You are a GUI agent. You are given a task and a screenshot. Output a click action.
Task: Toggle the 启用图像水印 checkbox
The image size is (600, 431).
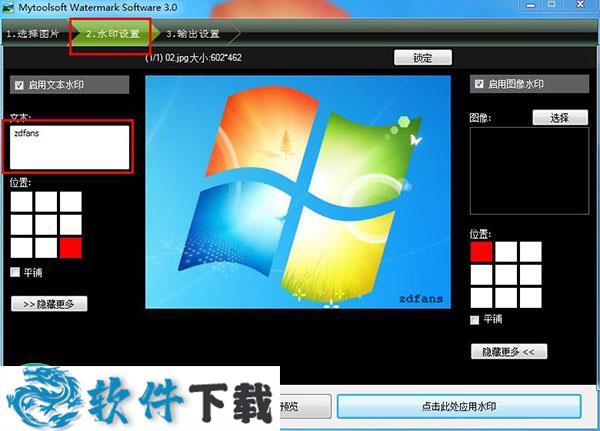[480, 84]
